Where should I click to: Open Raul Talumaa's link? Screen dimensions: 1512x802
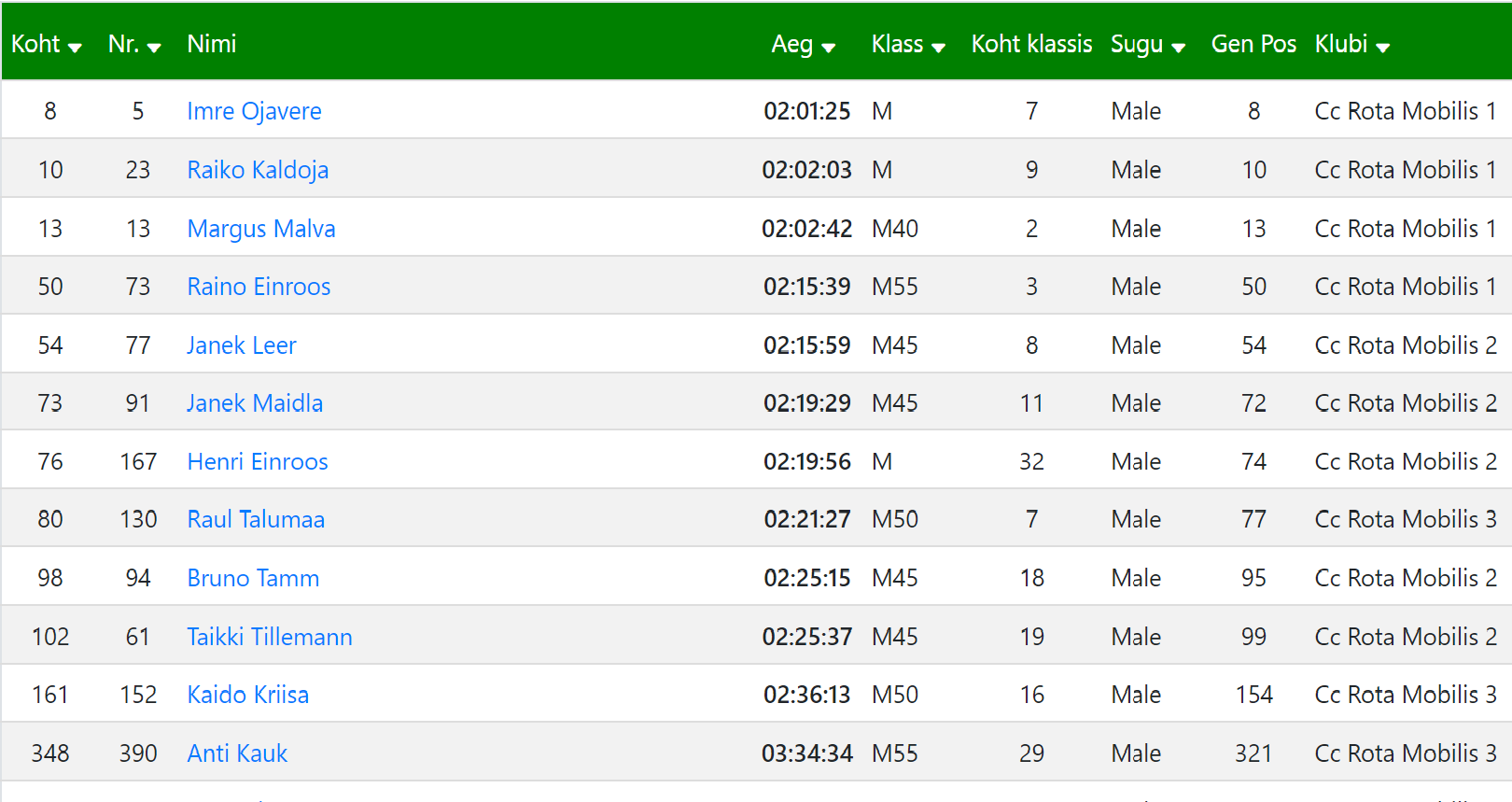tap(256, 519)
